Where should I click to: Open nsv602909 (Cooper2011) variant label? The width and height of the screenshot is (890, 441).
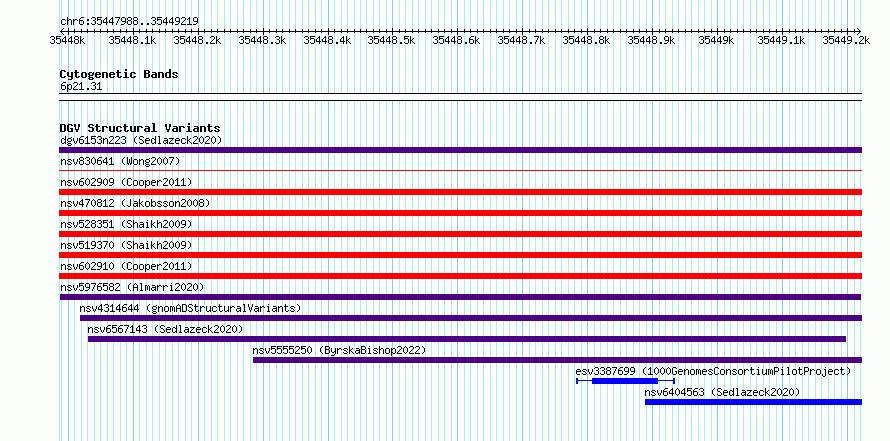coord(126,182)
